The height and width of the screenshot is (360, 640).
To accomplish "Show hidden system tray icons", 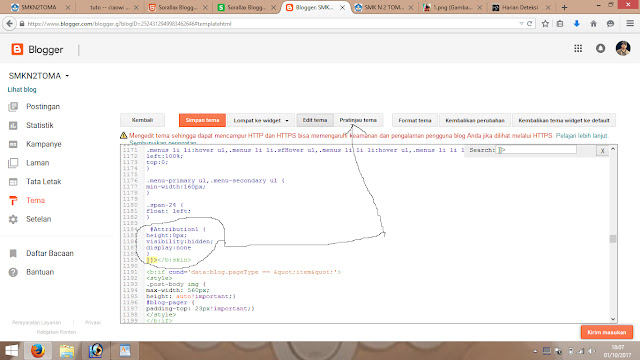I will click(535, 351).
